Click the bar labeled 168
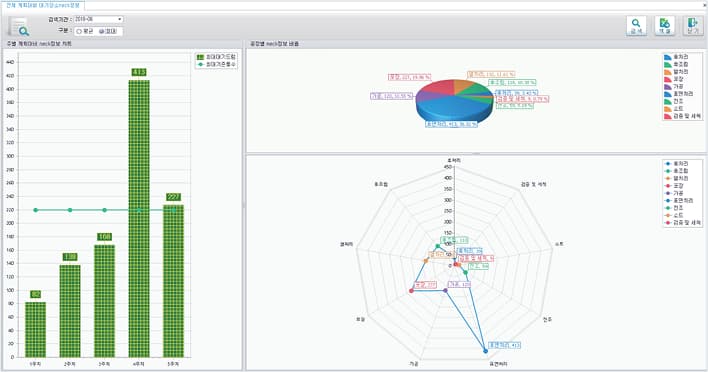Screen dimensions: 708x372 [x=104, y=301]
